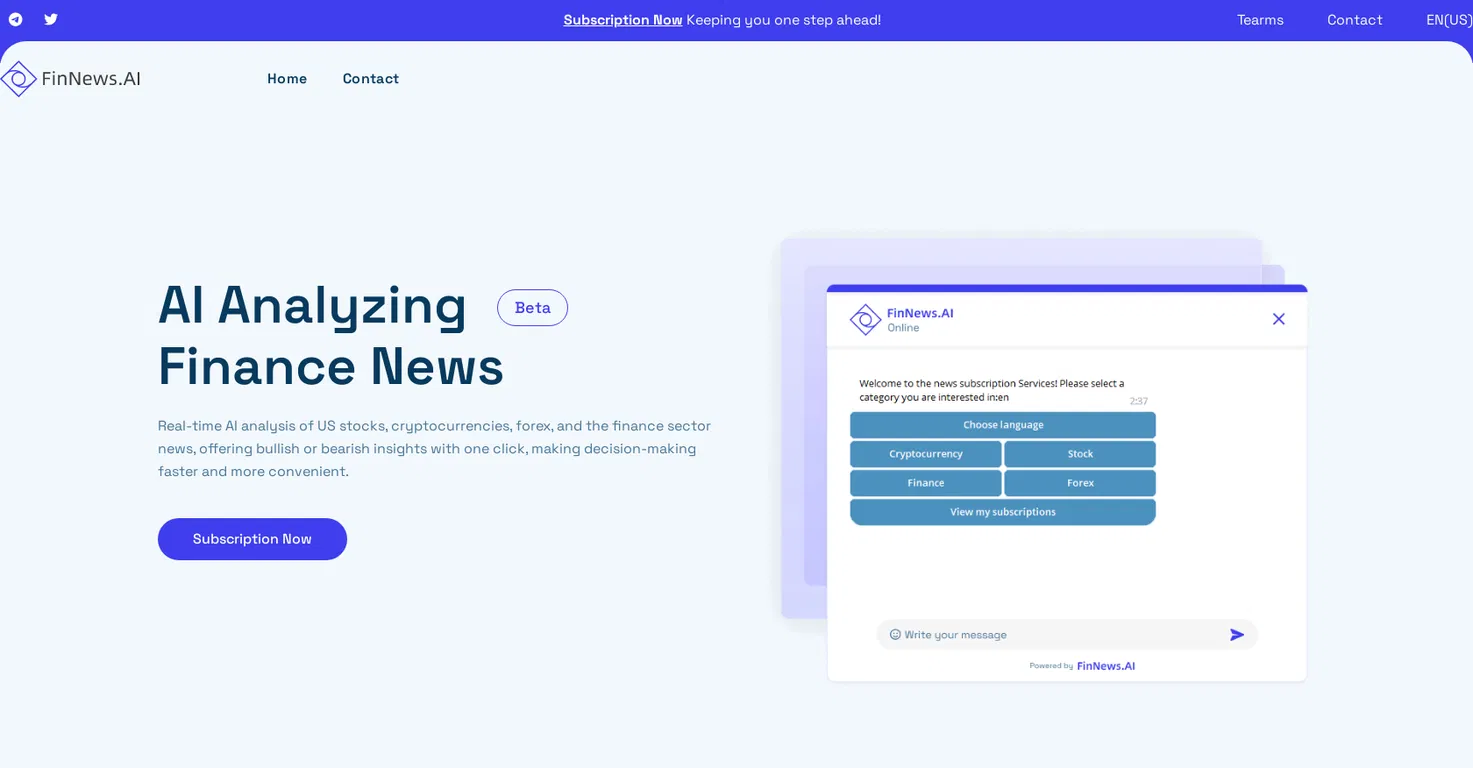Viewport: 1473px width, 768px height.
Task: Click the Real-time AI analysis description paragraph
Action: click(435, 449)
